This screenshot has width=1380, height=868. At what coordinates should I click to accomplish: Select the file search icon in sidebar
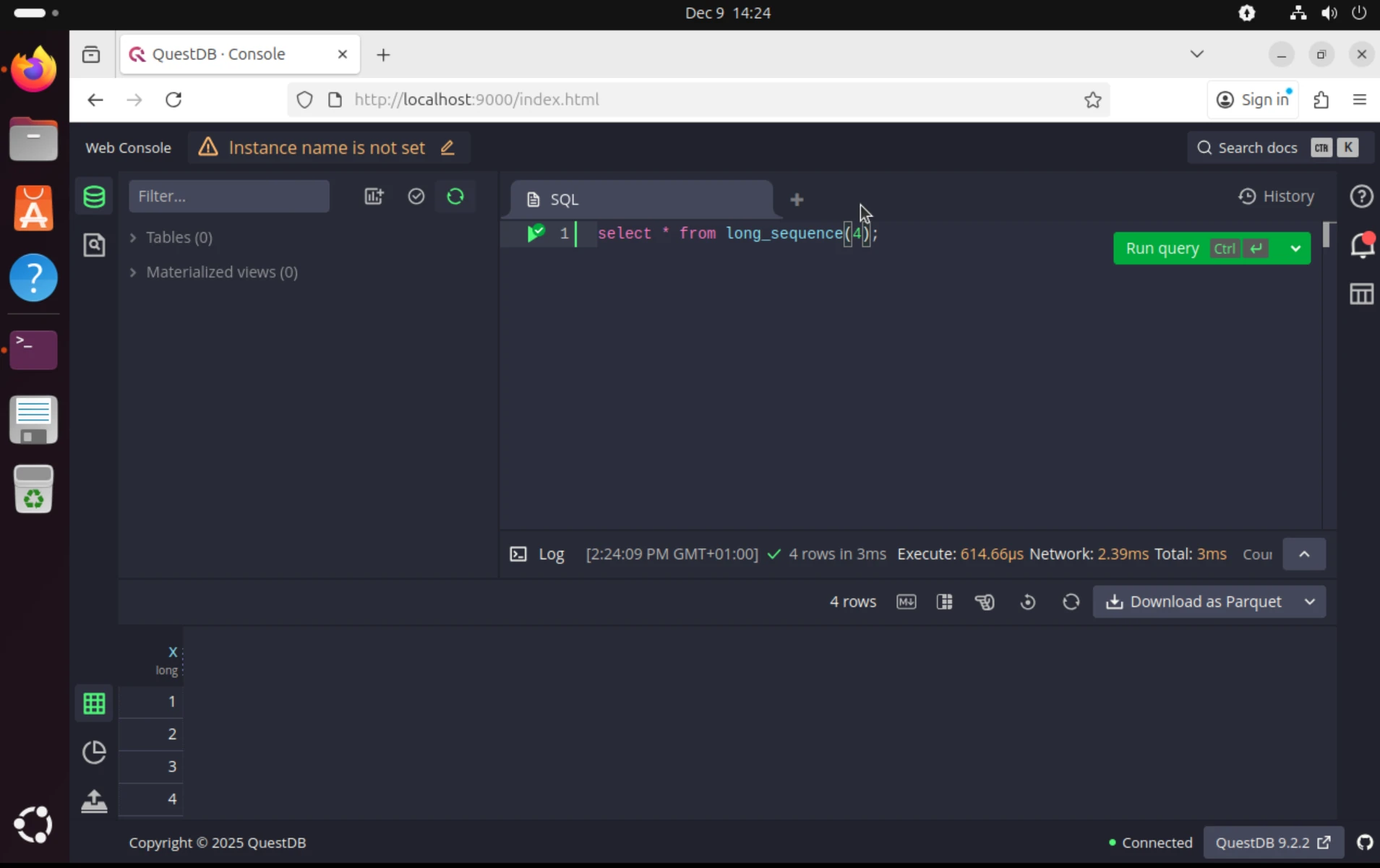click(95, 245)
